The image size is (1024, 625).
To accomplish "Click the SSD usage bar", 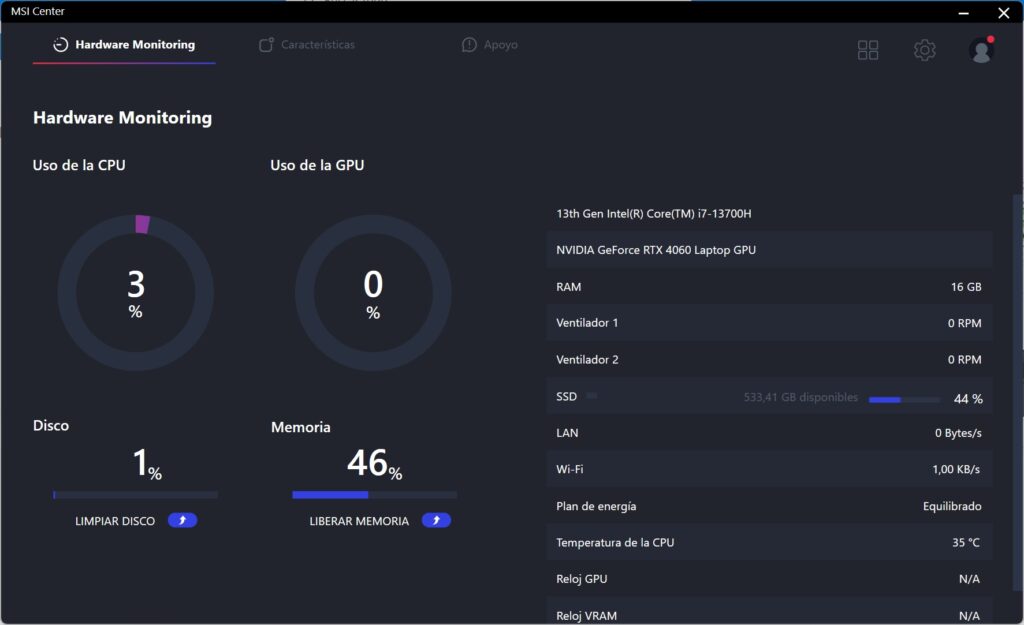I will (904, 400).
